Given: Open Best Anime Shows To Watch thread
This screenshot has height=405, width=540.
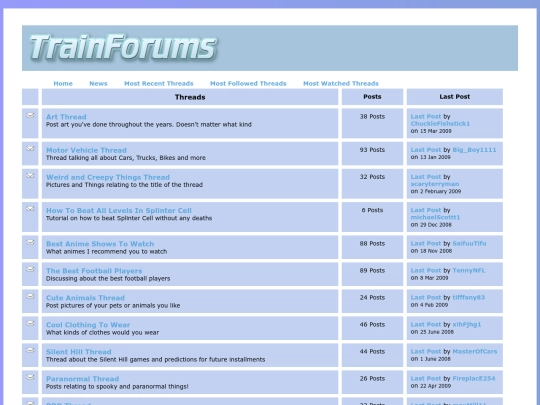Looking at the screenshot, I should tap(100, 244).
